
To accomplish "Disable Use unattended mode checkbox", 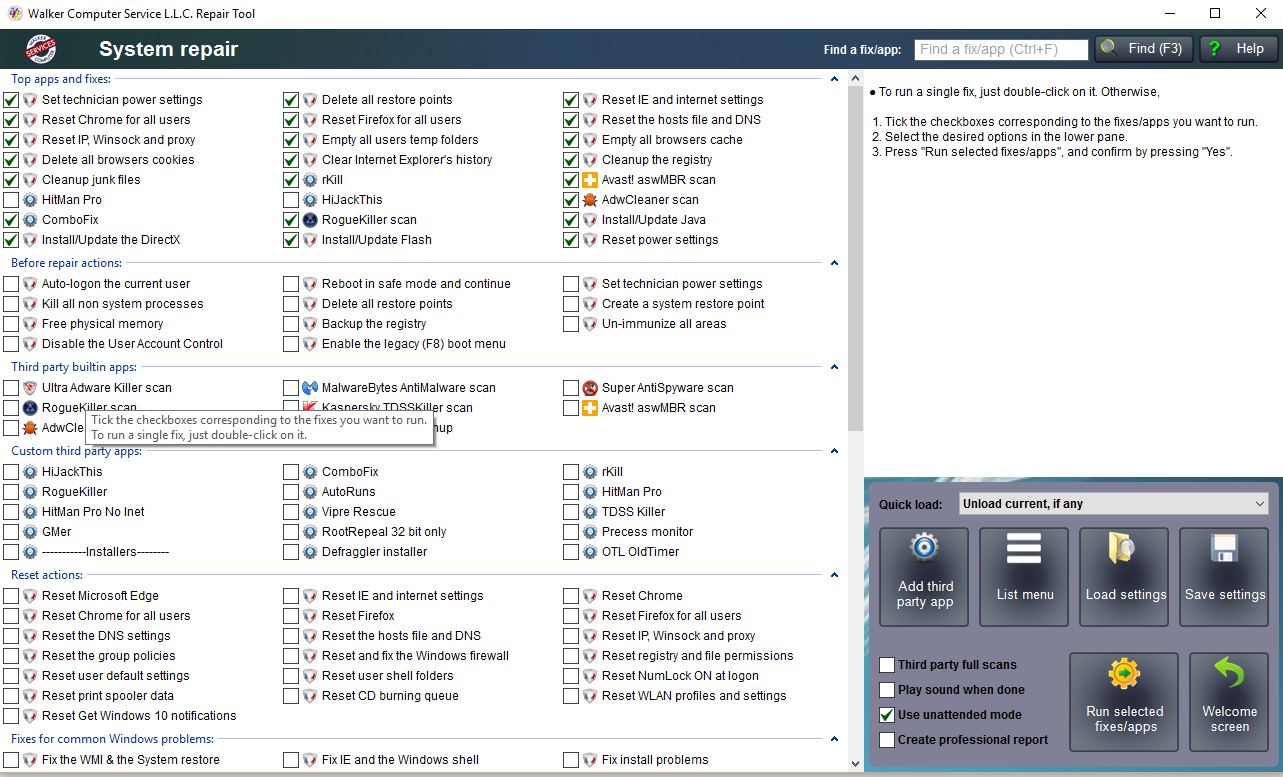I will [887, 715].
